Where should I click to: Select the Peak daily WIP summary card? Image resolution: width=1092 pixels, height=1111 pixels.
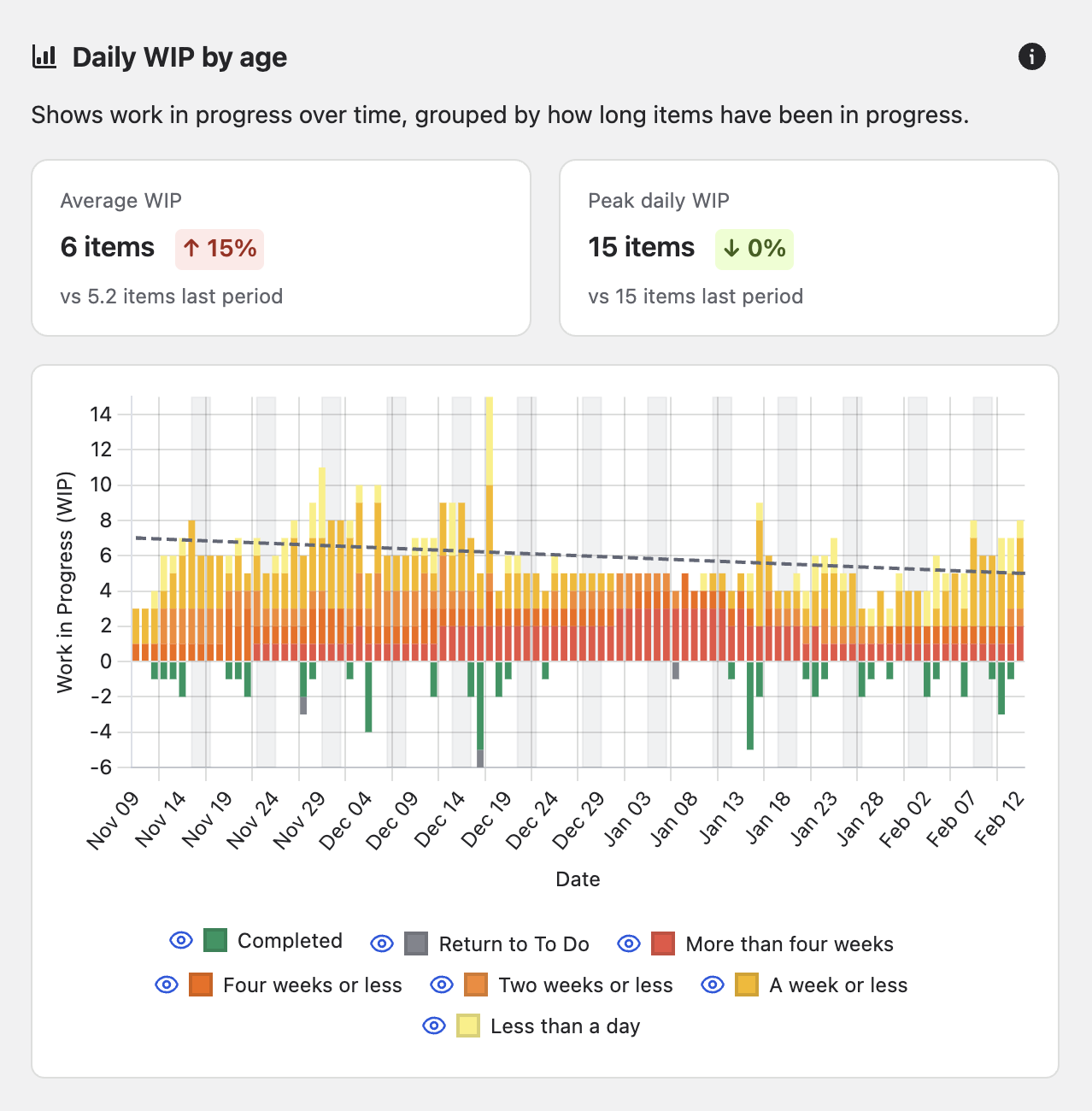click(x=808, y=248)
